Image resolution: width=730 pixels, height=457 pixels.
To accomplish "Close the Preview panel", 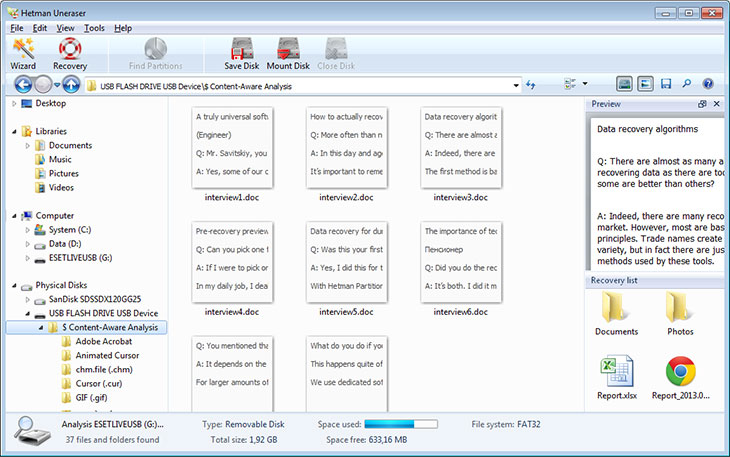I will coord(716,104).
